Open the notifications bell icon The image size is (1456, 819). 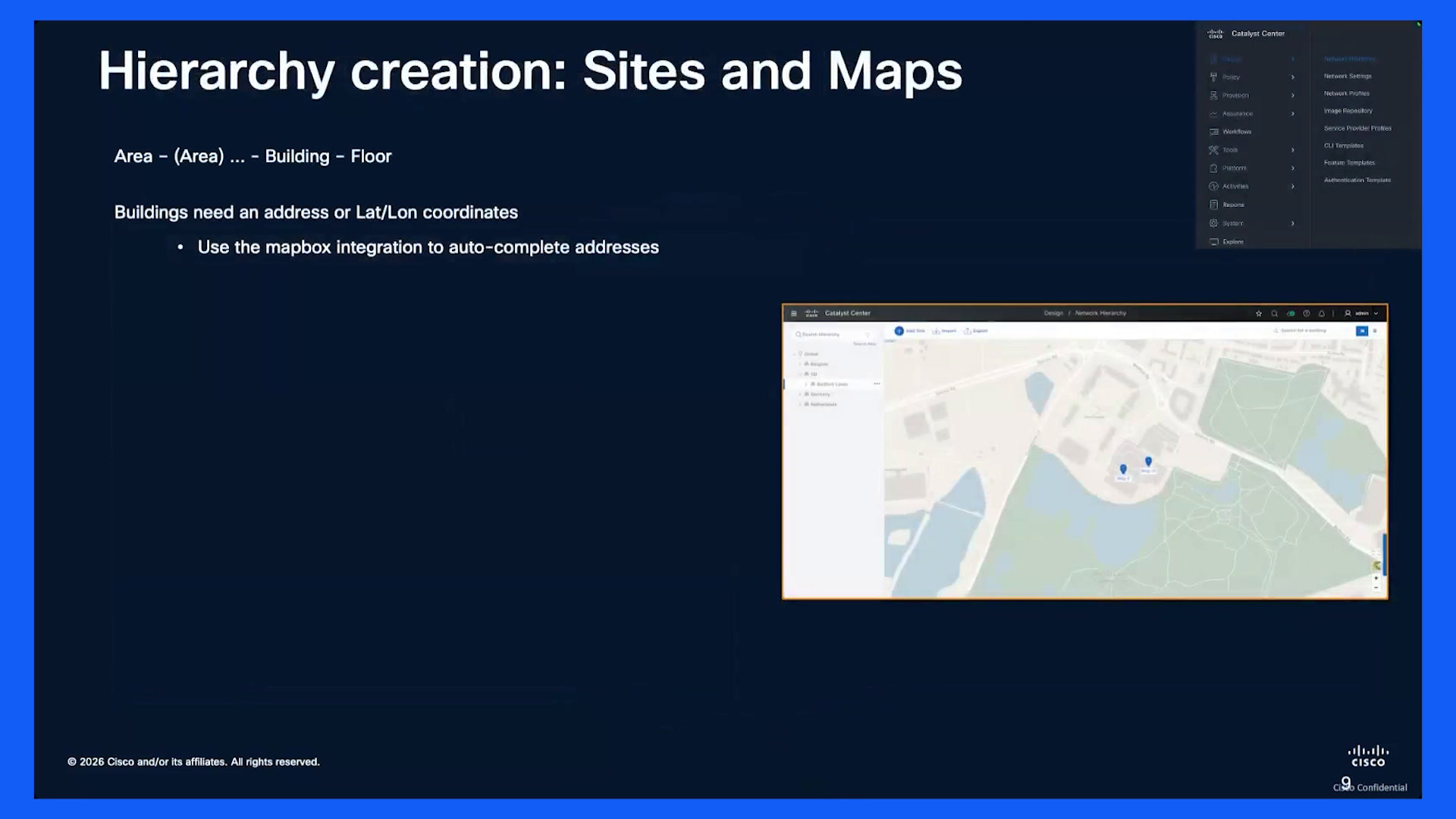pos(1322,313)
